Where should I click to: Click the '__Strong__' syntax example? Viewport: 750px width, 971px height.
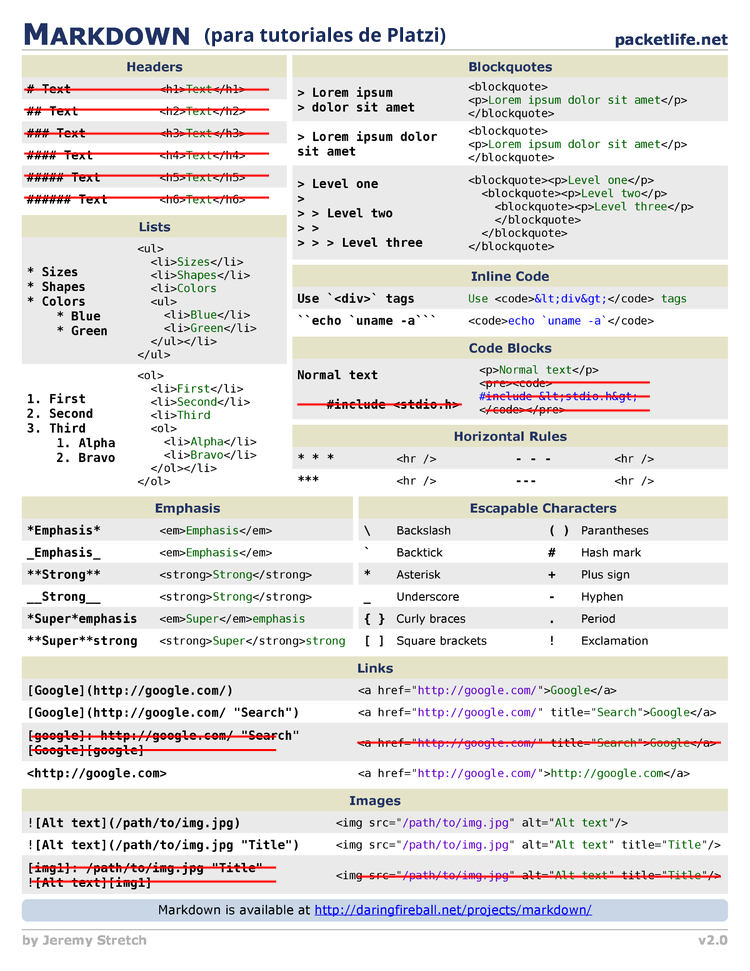pos(63,597)
